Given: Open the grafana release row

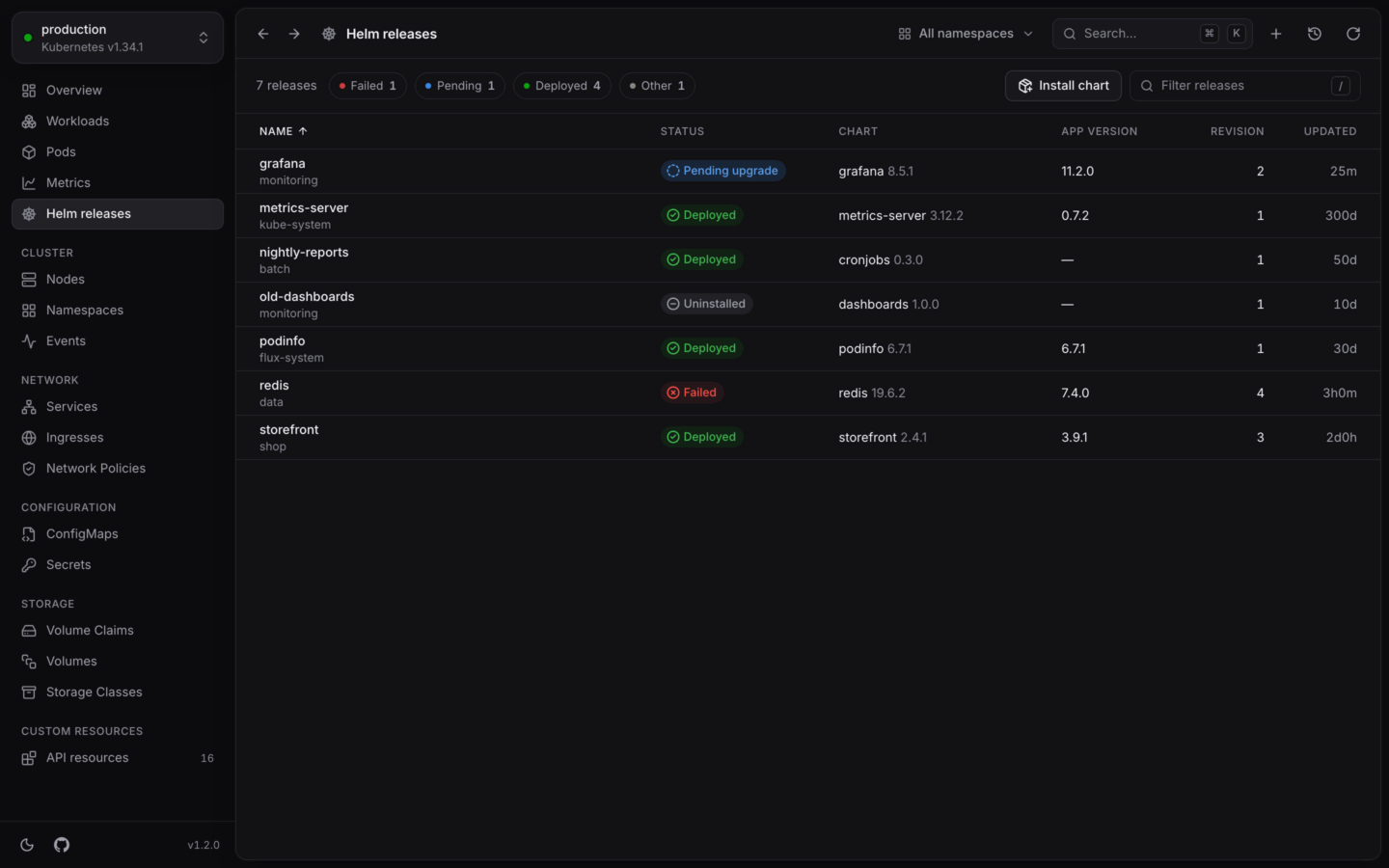Looking at the screenshot, I should pyautogui.click(x=808, y=172).
